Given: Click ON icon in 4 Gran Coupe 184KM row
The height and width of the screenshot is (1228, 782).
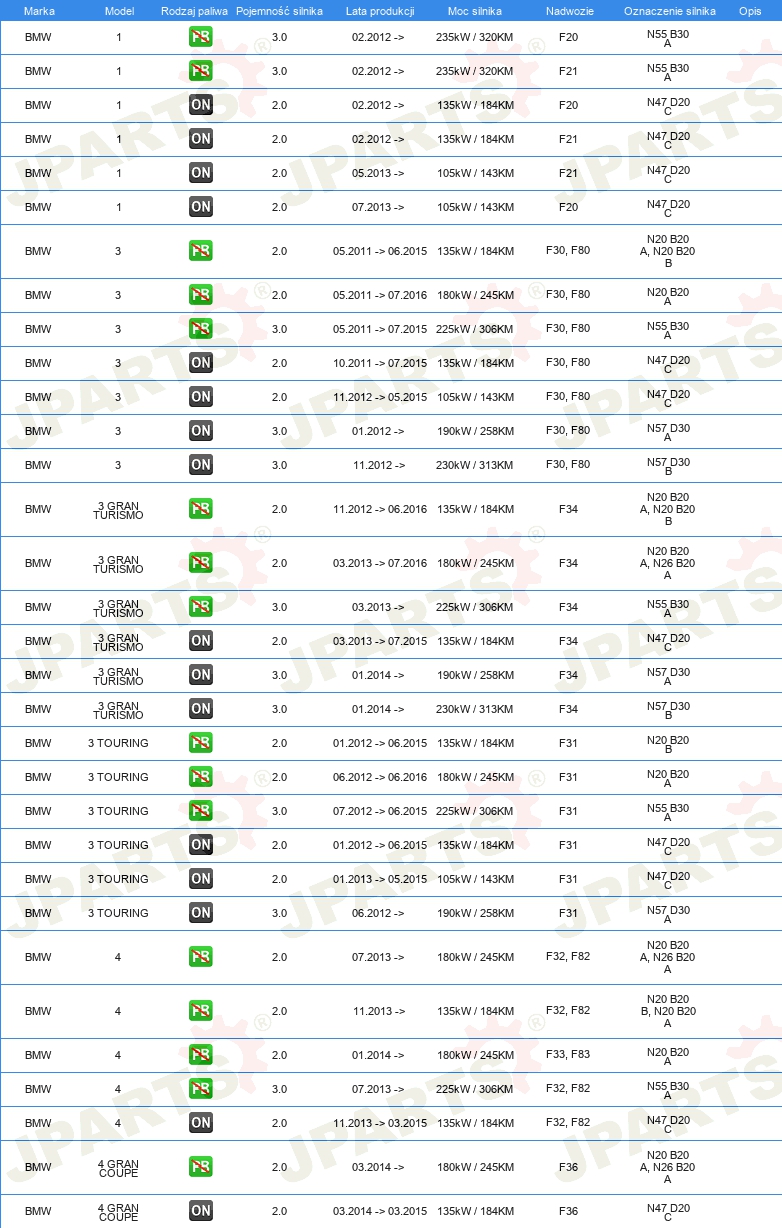Looking at the screenshot, I should point(201,1211).
